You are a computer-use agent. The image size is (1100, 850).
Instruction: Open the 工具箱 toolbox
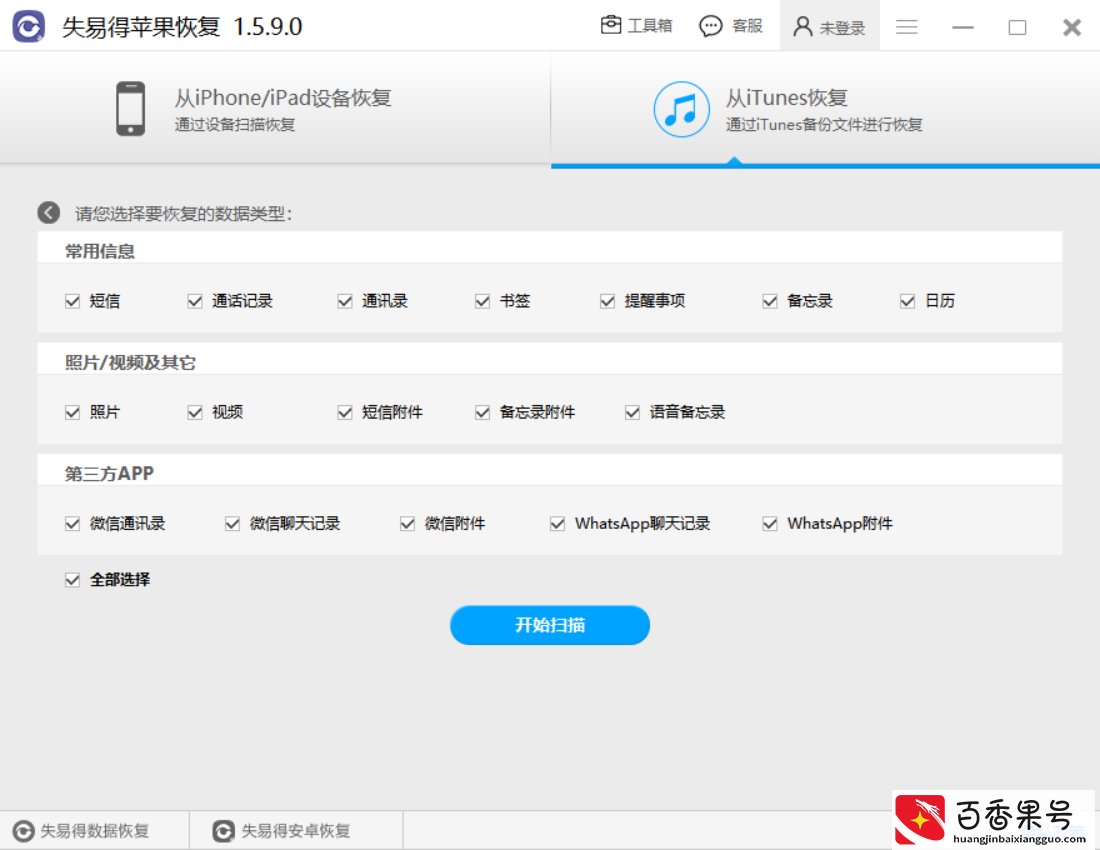coord(636,26)
